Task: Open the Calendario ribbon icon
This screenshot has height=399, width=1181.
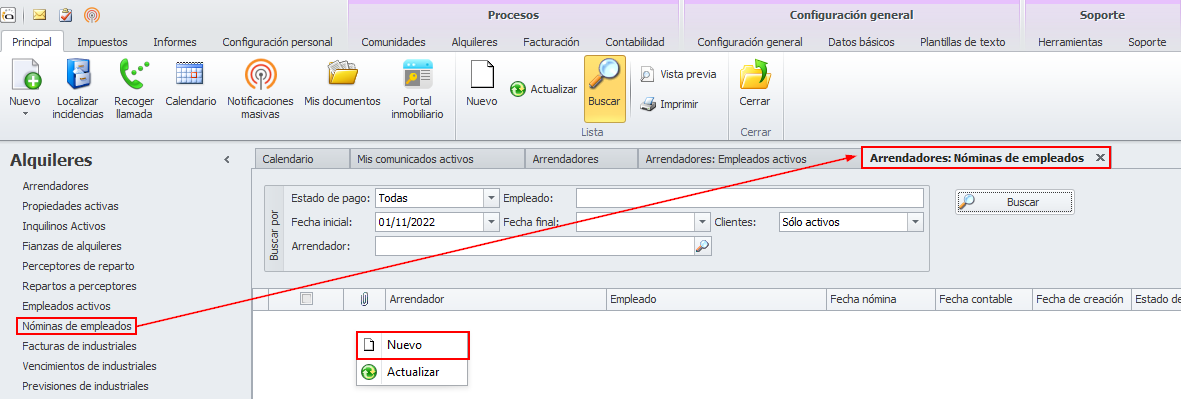Action: click(x=191, y=83)
